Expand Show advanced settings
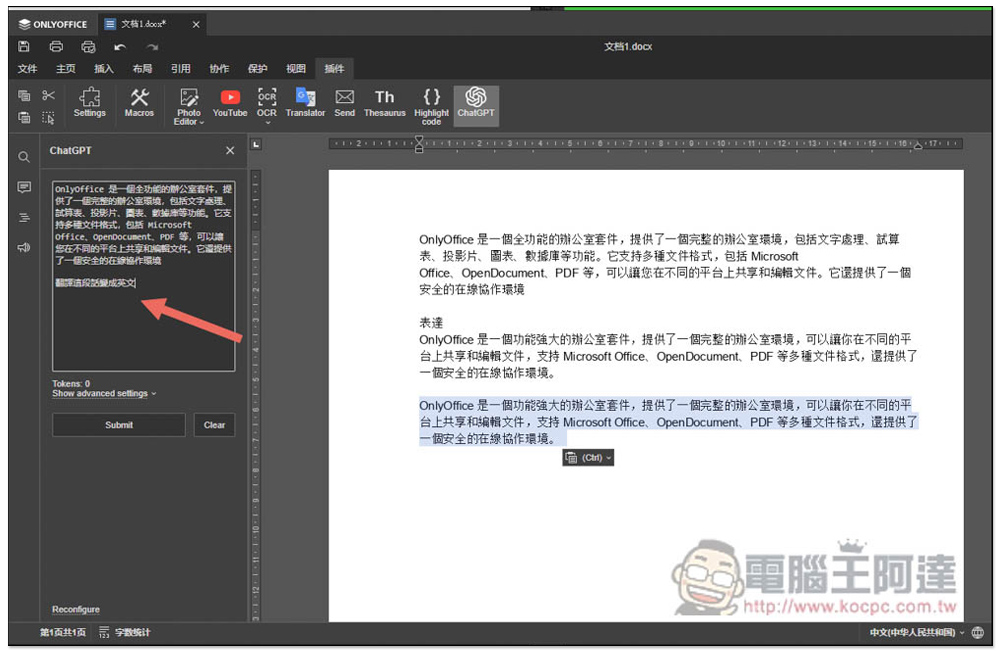 [x=104, y=393]
